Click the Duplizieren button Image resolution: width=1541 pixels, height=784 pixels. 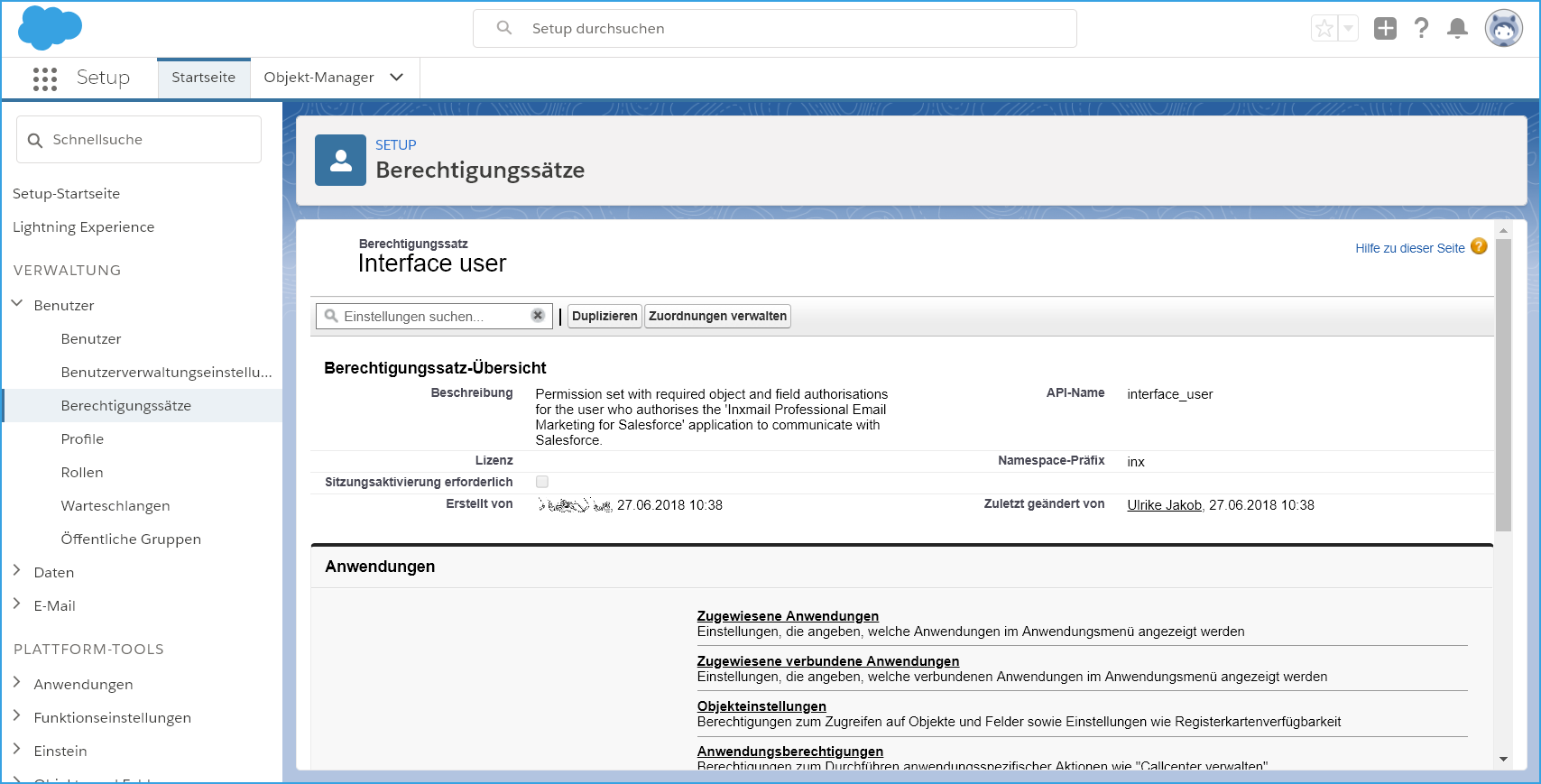(x=604, y=316)
